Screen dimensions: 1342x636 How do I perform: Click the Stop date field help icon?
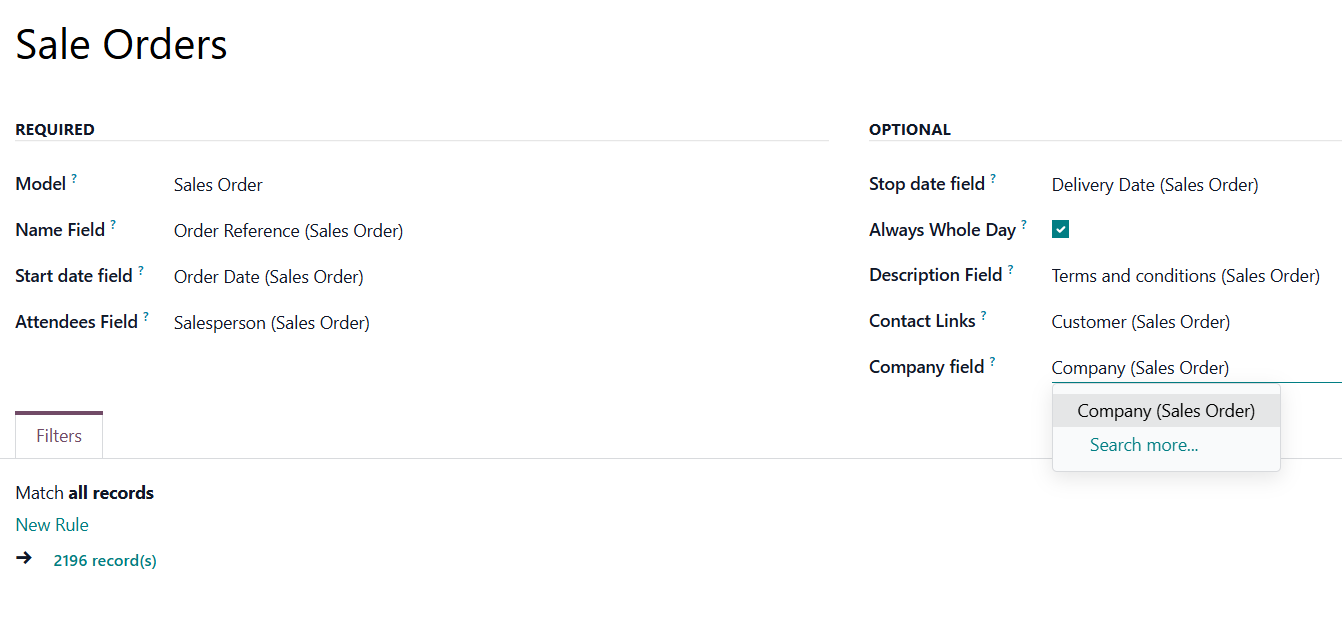point(993,179)
